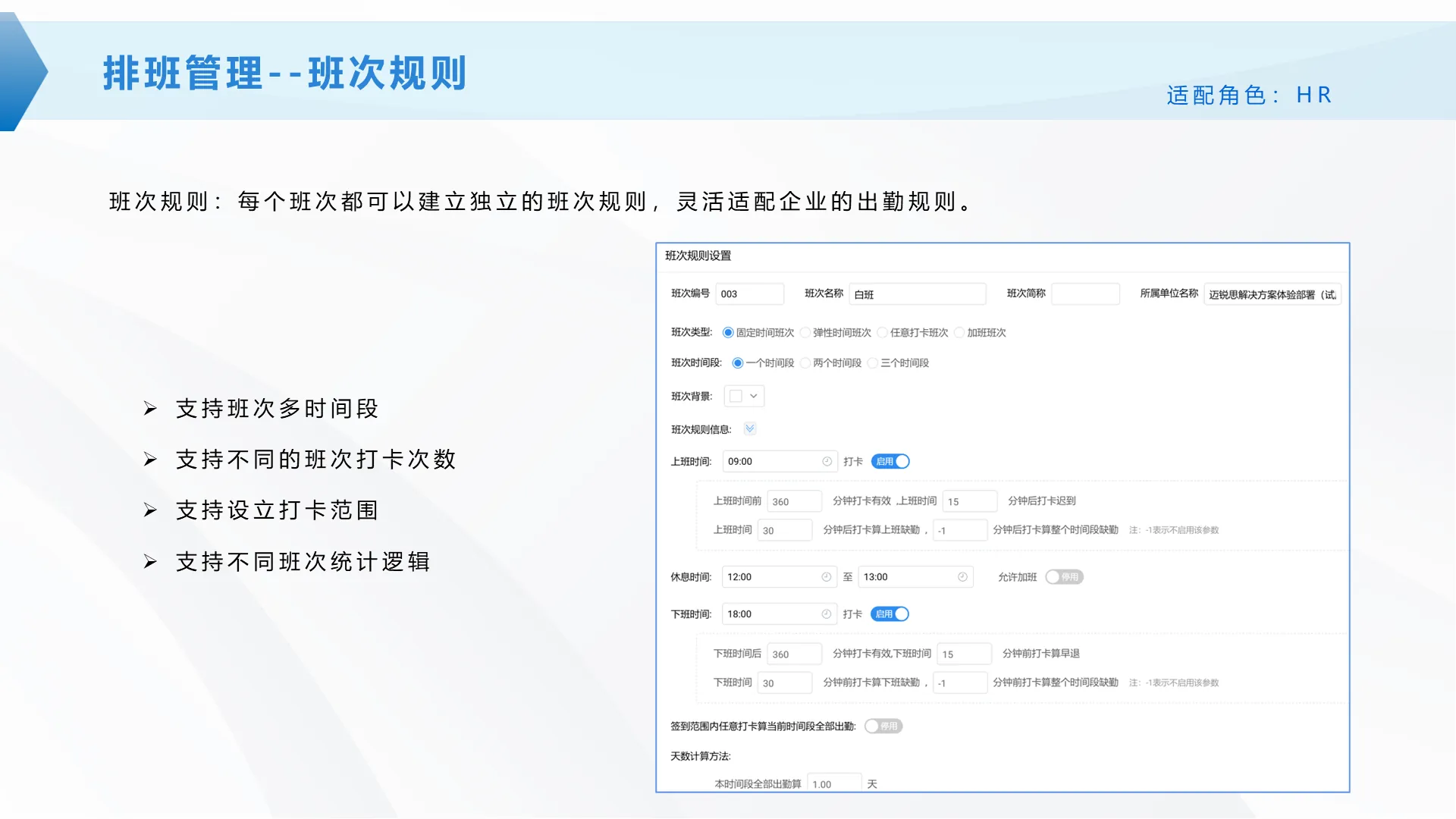The width and height of the screenshot is (1456, 819).
Task: Click the 下班时间 30 minutes absence field
Action: pyautogui.click(x=785, y=682)
